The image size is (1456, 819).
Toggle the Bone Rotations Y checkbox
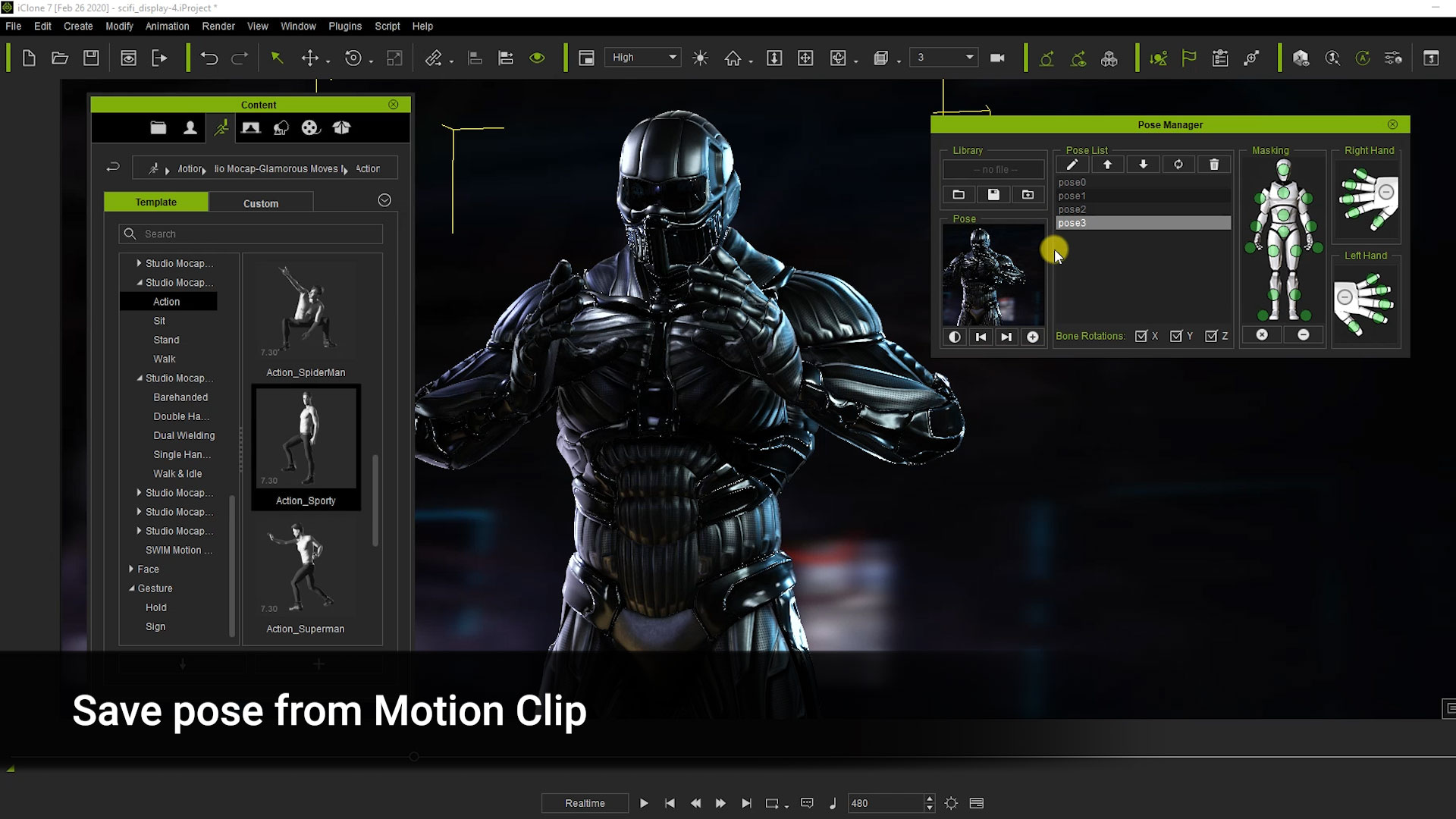tap(1176, 336)
